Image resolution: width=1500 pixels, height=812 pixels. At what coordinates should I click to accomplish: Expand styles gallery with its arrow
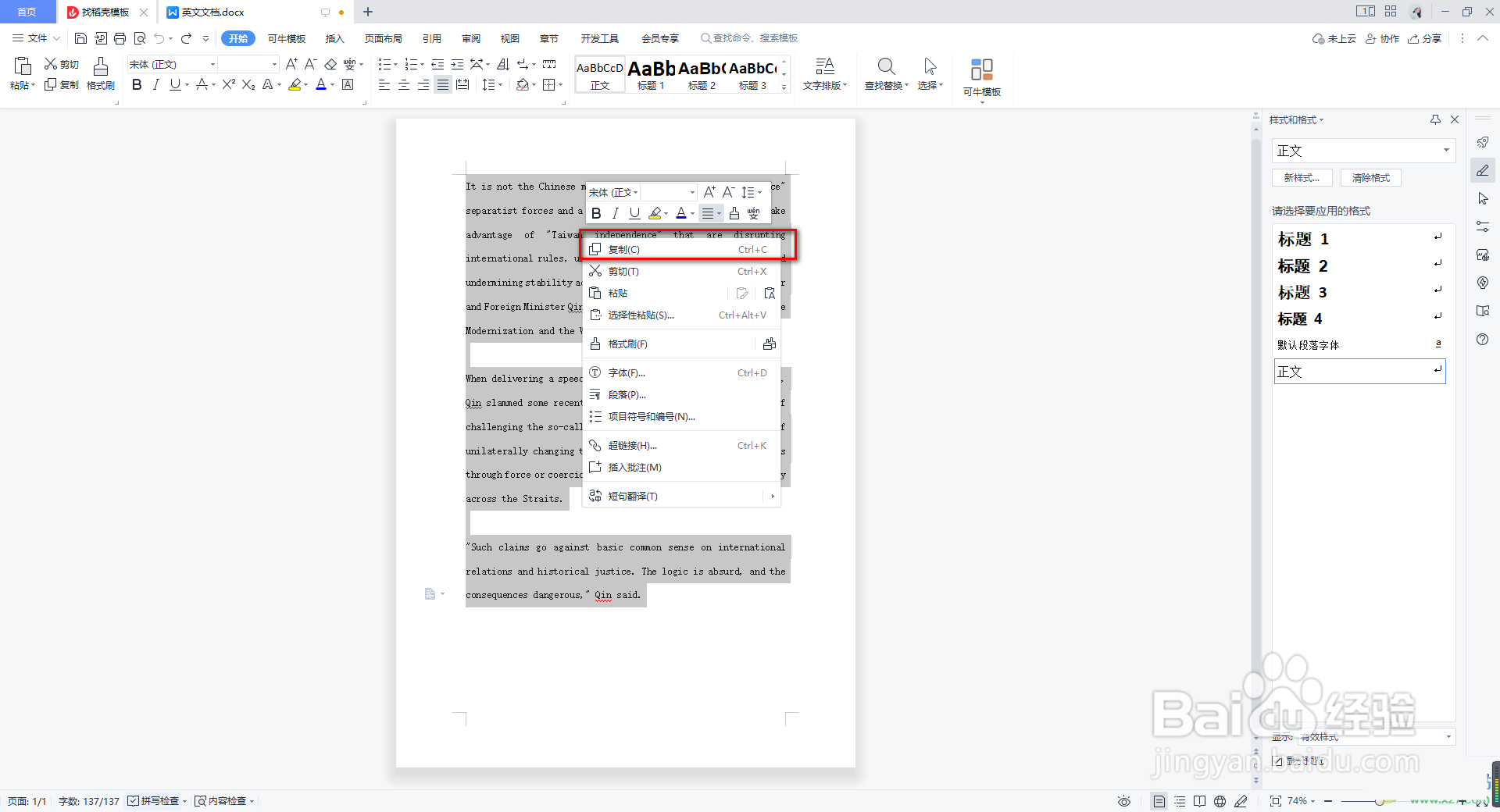pyautogui.click(x=784, y=87)
